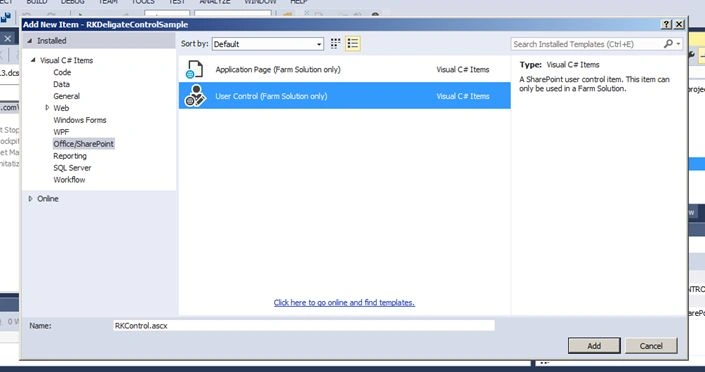Open the TOOLS menu in Visual Studio
Viewport: 705px width, 372px height.
tap(143, 2)
